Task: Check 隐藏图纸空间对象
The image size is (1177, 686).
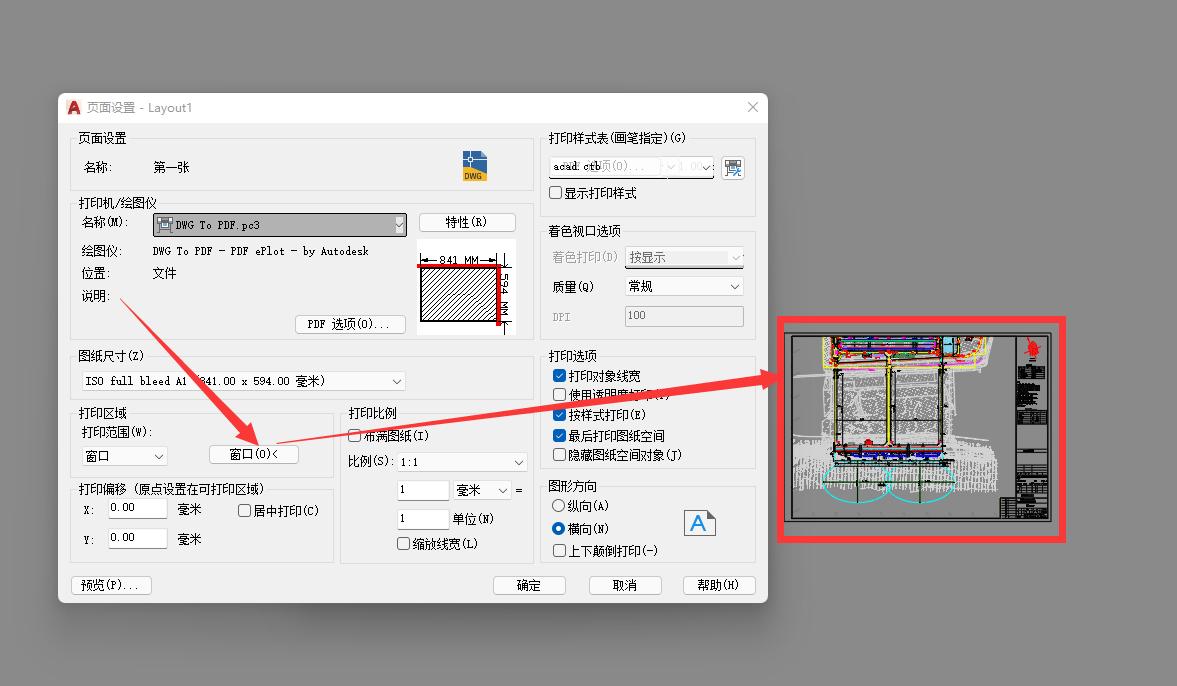Action: coord(560,455)
